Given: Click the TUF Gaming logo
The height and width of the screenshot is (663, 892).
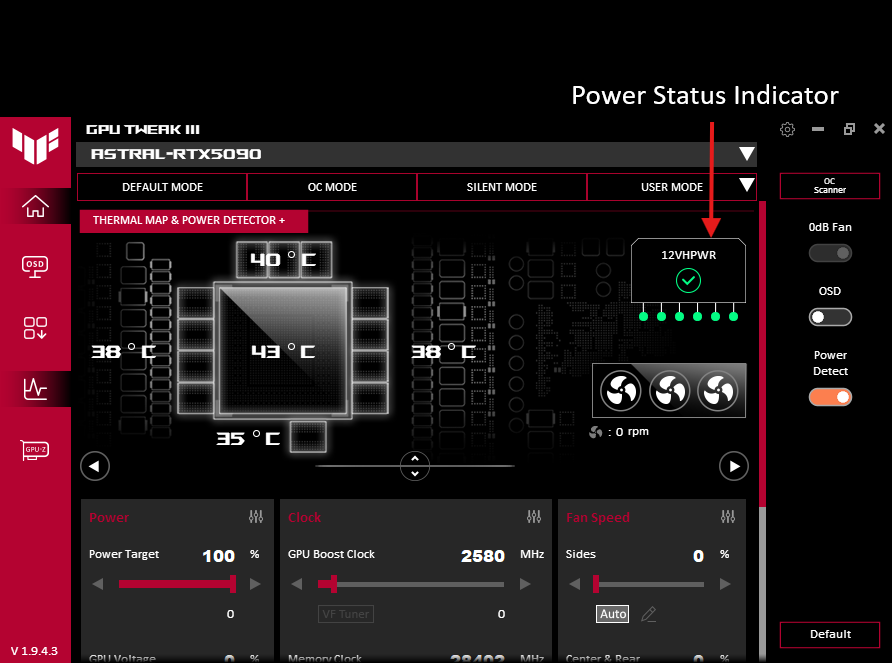Looking at the screenshot, I should 35,146.
